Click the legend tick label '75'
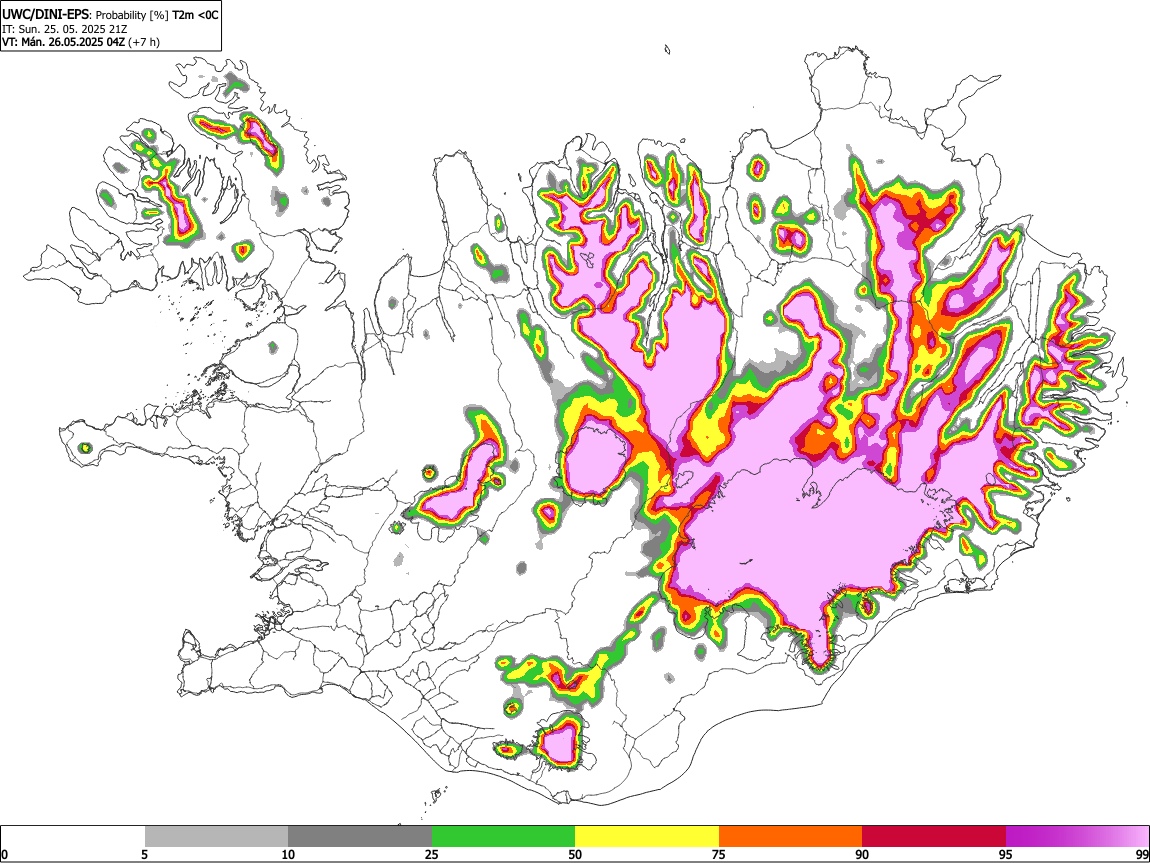This screenshot has width=1150, height=863. (719, 854)
